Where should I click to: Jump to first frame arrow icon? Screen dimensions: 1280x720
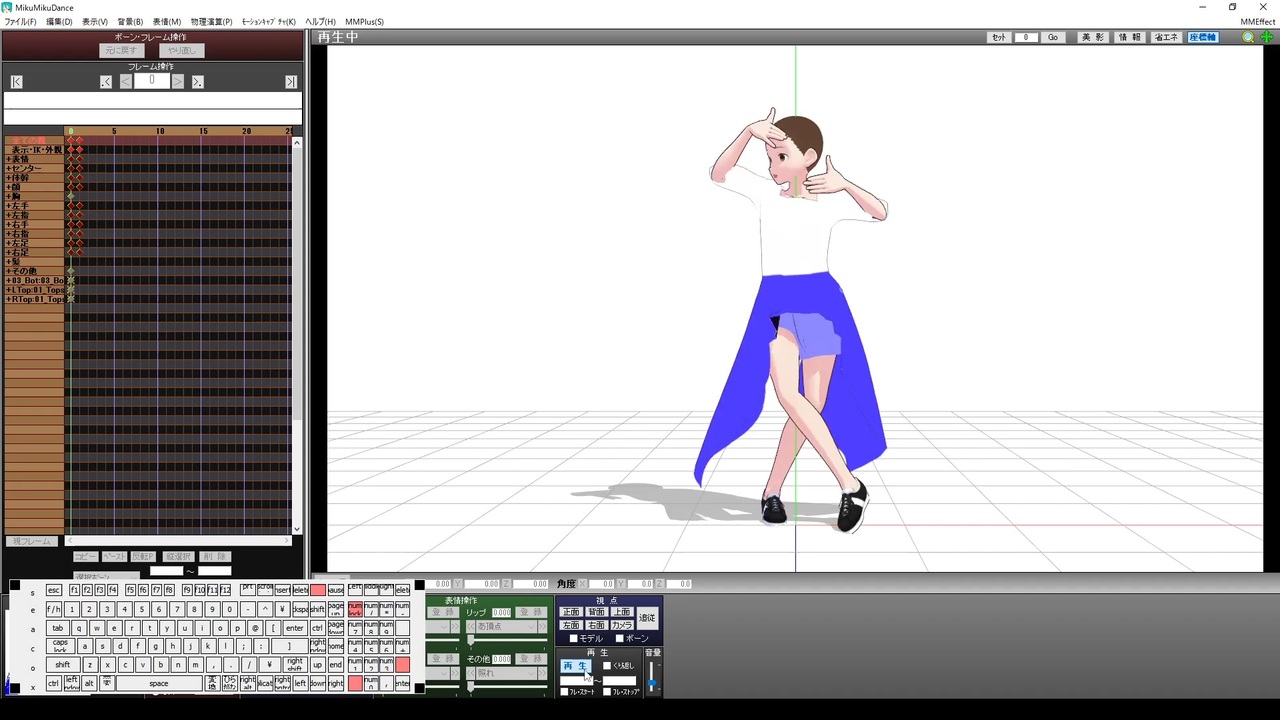point(16,82)
